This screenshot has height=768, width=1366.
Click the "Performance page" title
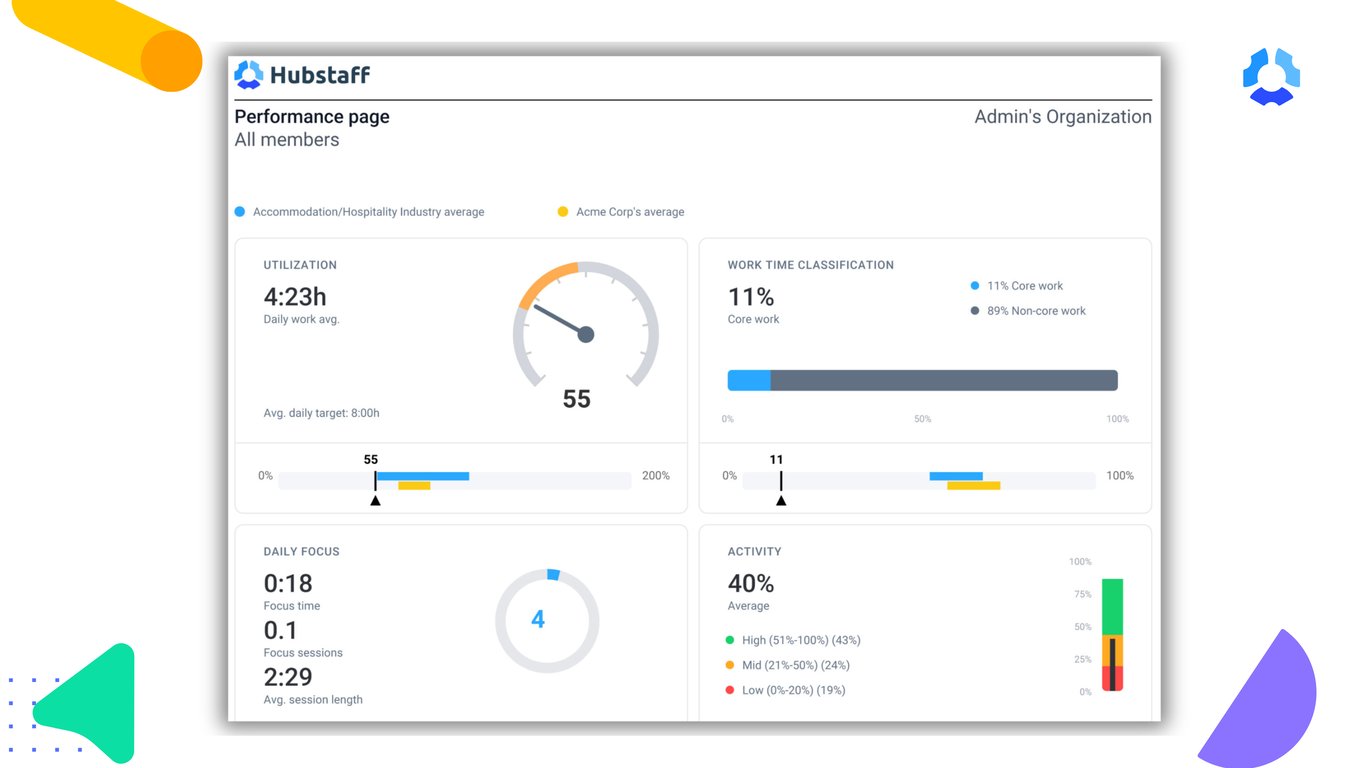(x=312, y=117)
